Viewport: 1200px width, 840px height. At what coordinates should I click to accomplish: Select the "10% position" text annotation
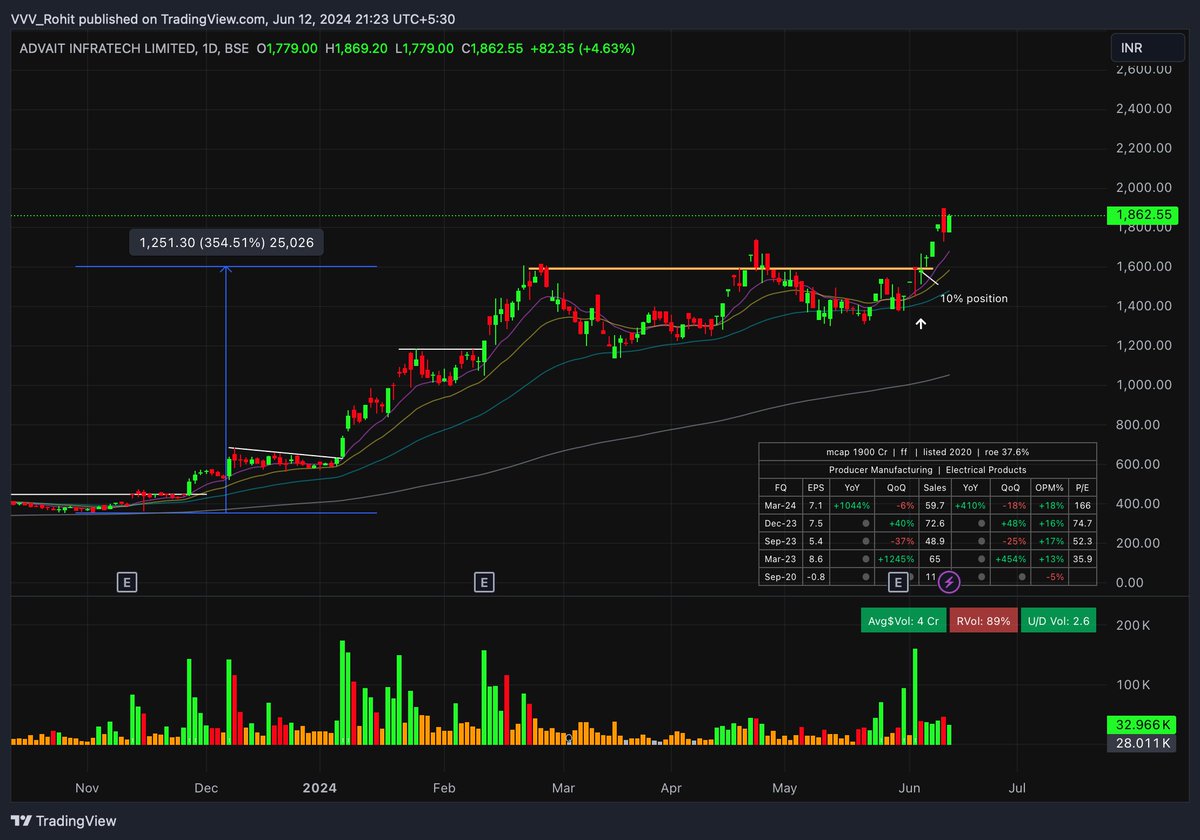pyautogui.click(x=974, y=298)
